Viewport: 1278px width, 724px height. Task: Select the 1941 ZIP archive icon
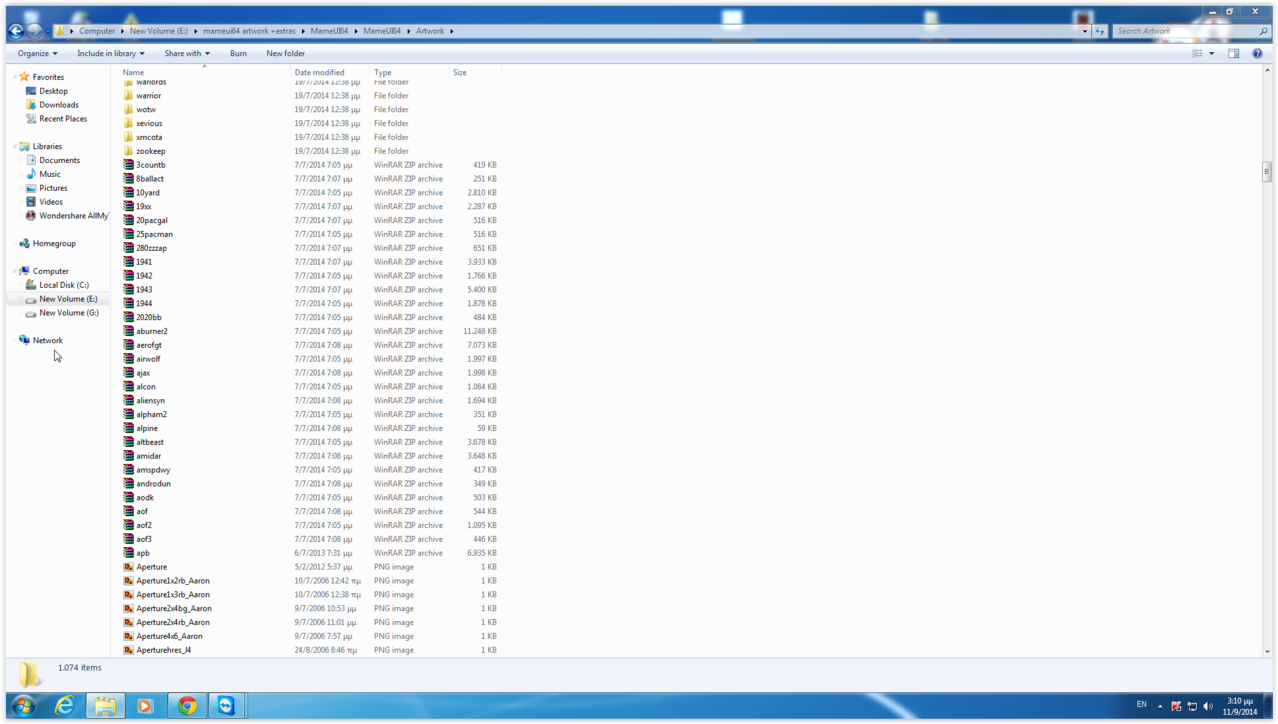[128, 262]
